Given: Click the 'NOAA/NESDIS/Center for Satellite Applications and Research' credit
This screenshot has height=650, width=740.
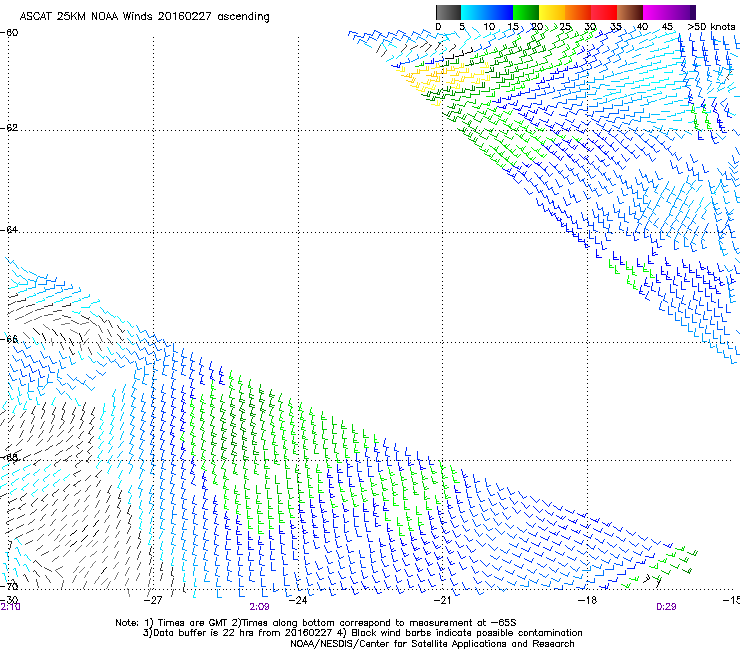Looking at the screenshot, I should [432, 644].
